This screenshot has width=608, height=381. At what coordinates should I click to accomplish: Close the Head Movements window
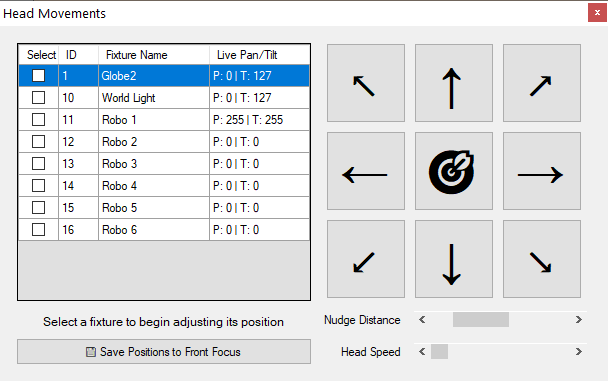point(597,13)
